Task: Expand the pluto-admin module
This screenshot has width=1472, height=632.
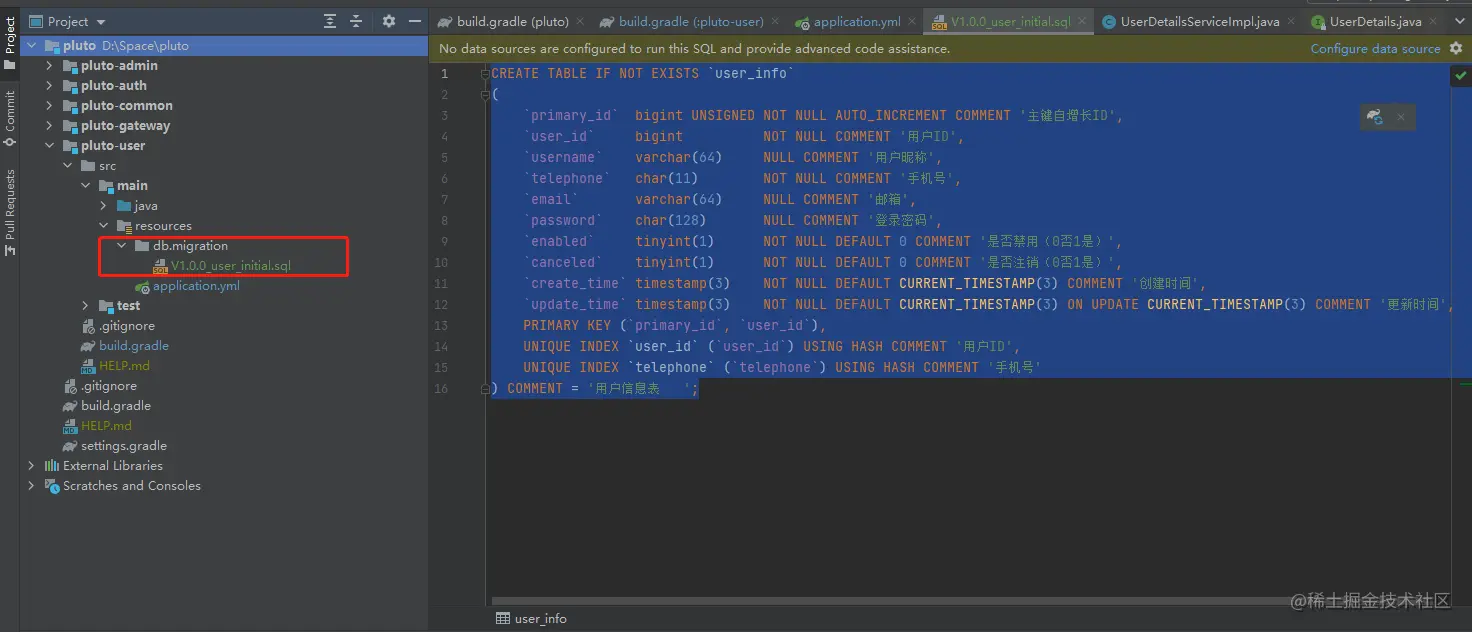Action: click(49, 65)
